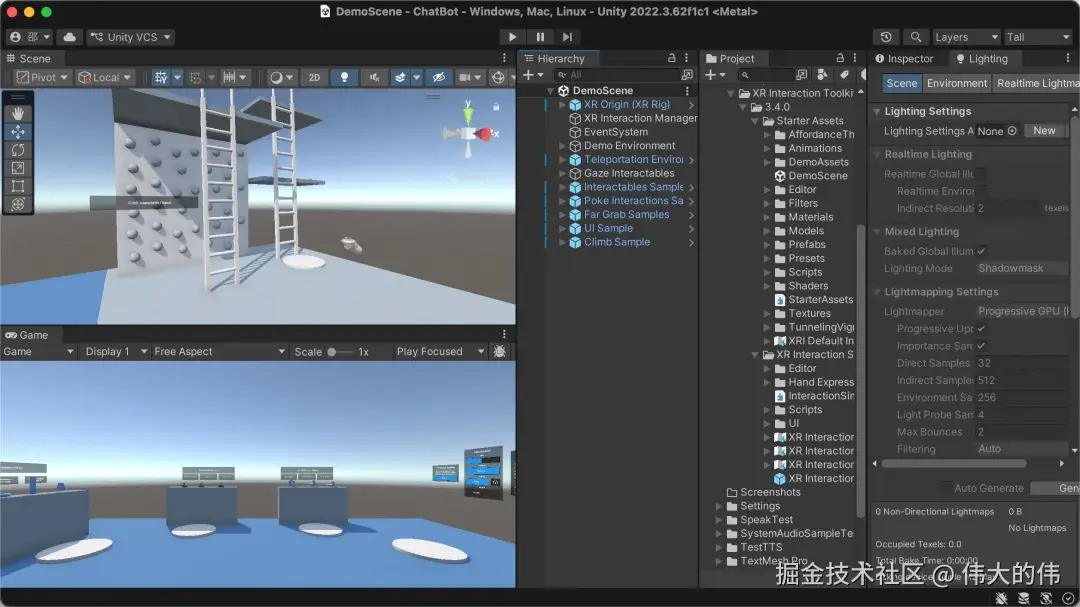Click the Scene orientation gizmo lock

click(x=496, y=107)
